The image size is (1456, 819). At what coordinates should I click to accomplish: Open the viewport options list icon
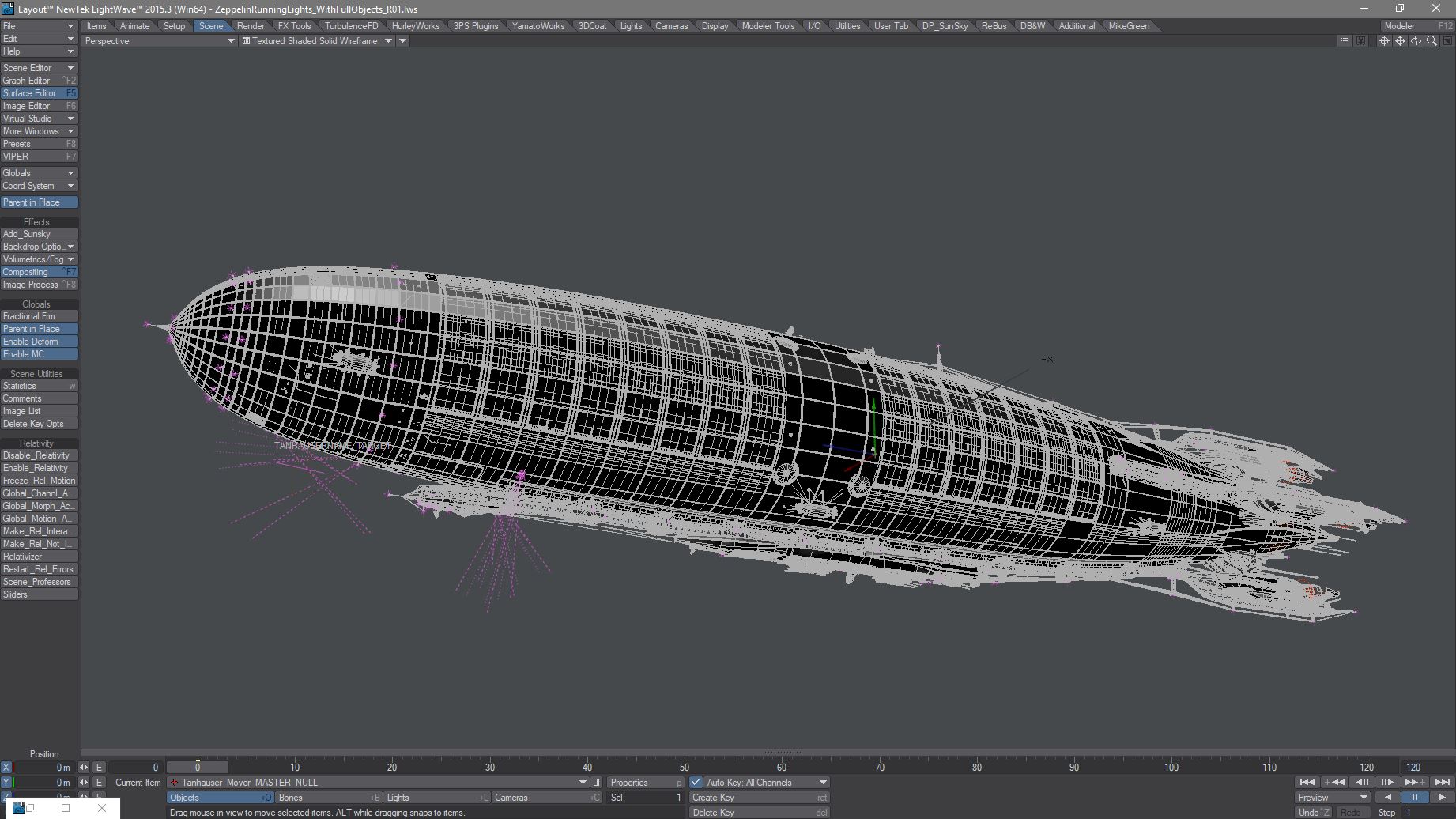pos(1345,41)
